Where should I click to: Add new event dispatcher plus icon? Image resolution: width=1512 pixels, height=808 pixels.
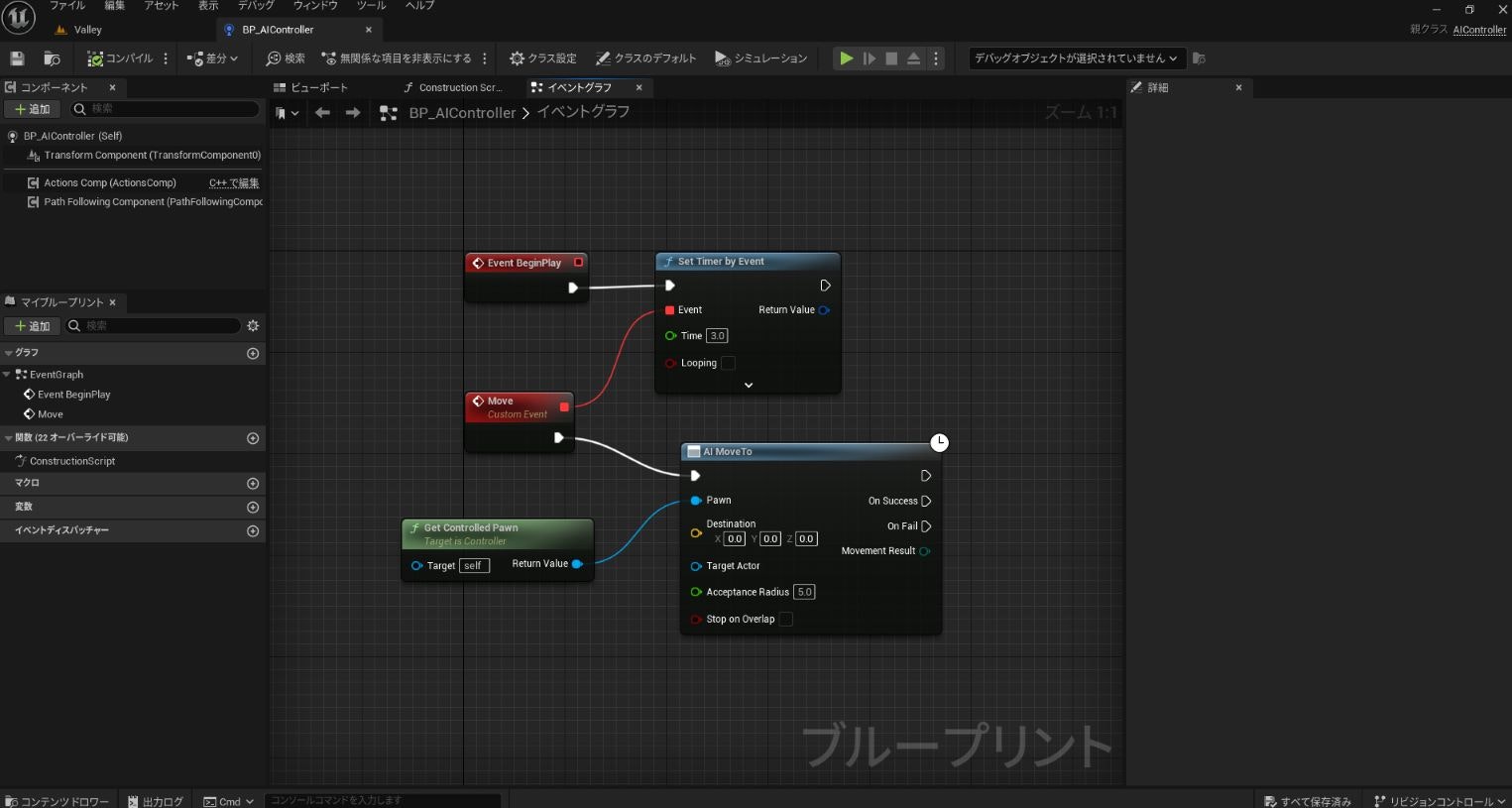(253, 531)
